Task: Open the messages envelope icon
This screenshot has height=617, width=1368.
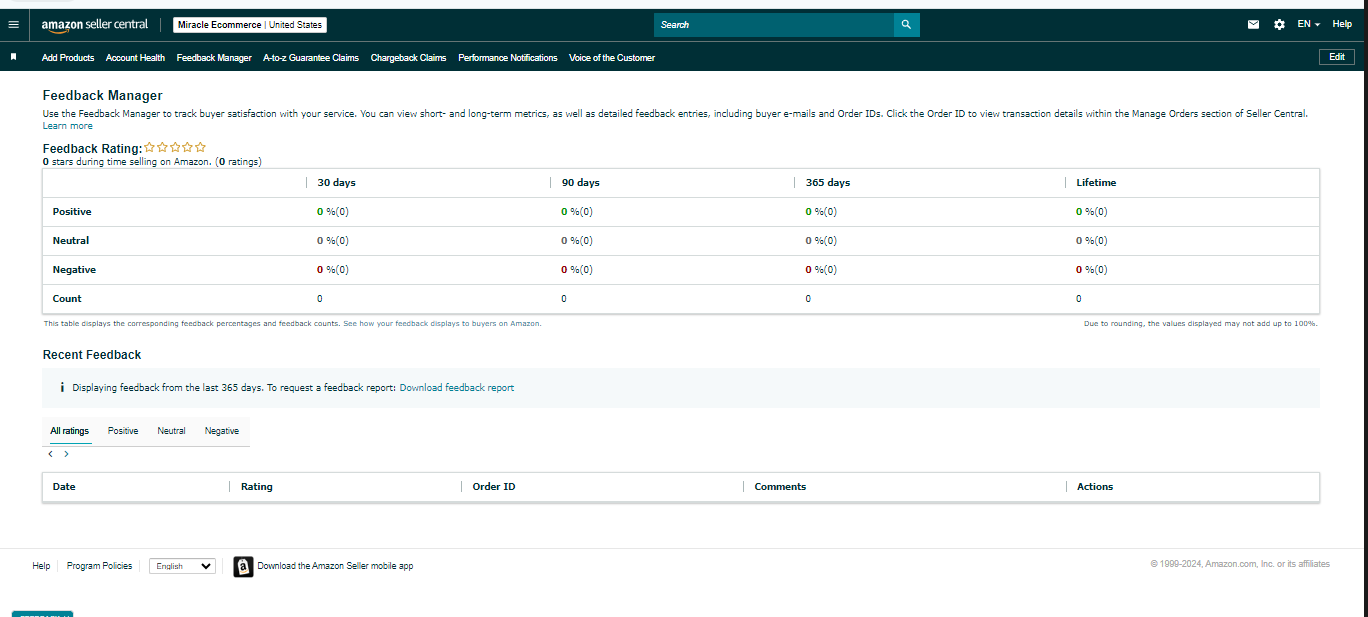Action: pyautogui.click(x=1254, y=25)
